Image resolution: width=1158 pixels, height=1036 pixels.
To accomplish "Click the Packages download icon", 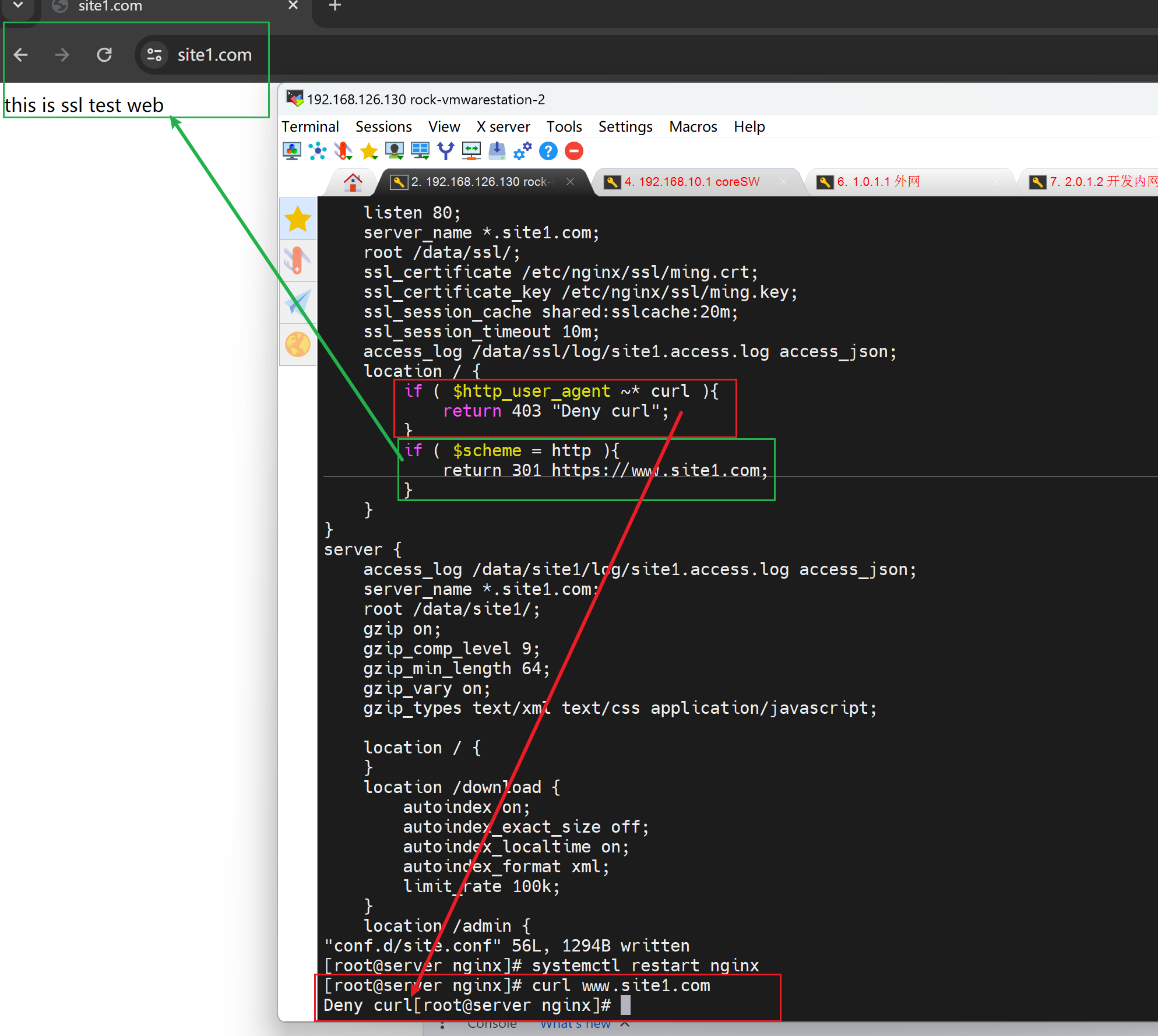I will tap(497, 151).
